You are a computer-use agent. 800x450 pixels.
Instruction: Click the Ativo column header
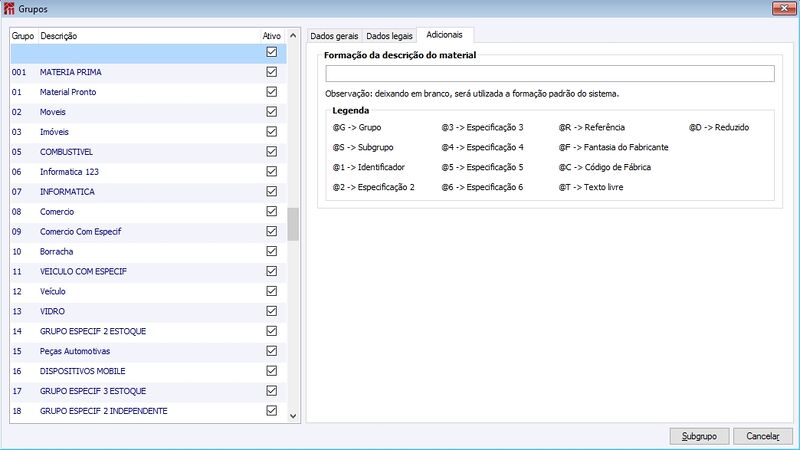pos(271,36)
